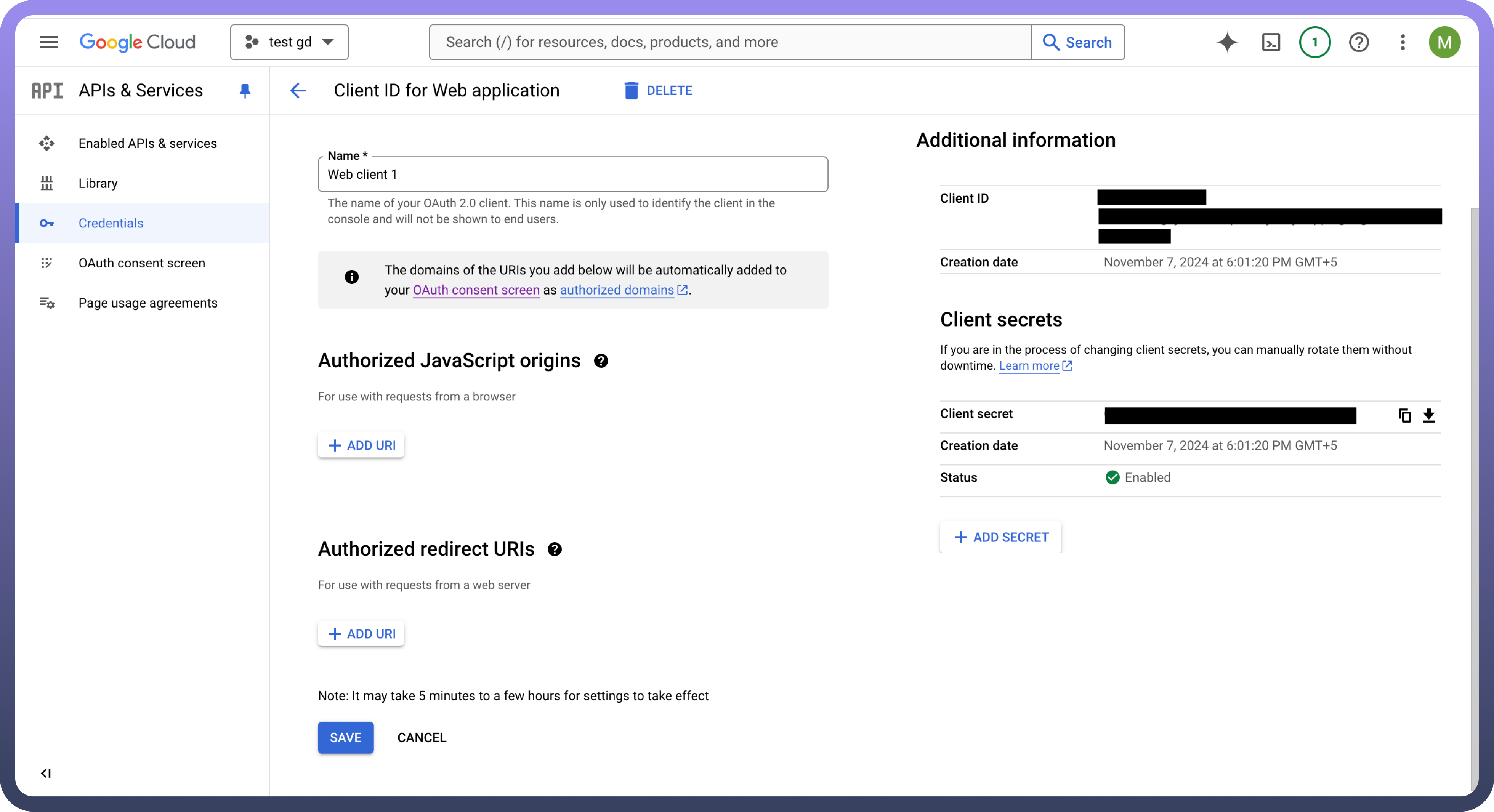Click the back arrow to Credentials list
This screenshot has width=1494, height=812.
click(298, 90)
